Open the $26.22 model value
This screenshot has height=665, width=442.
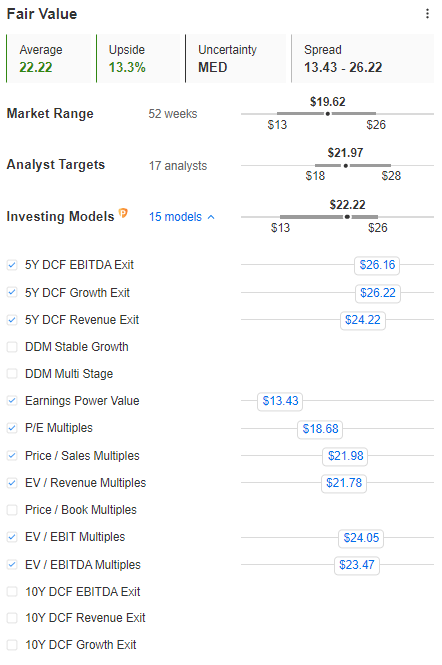click(378, 293)
